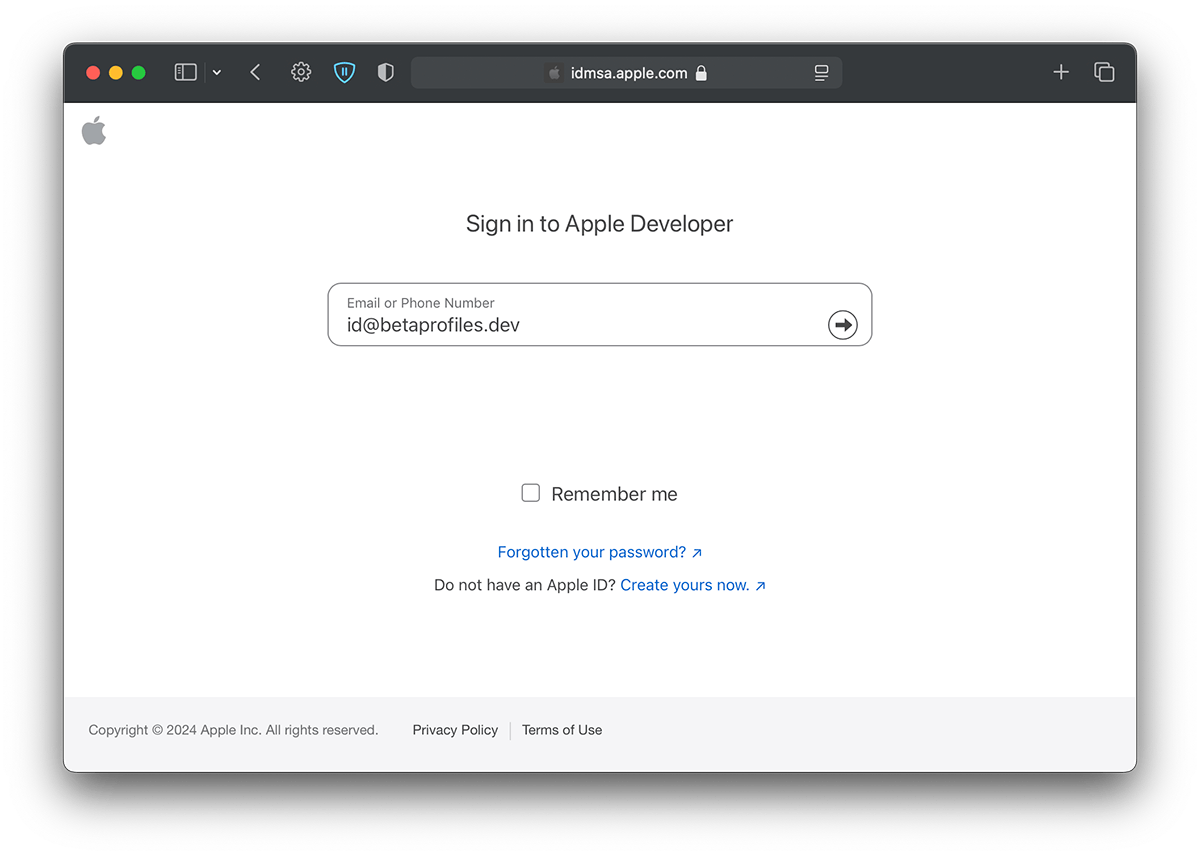
Task: Open the gear settings icon in toolbar
Action: click(x=301, y=72)
